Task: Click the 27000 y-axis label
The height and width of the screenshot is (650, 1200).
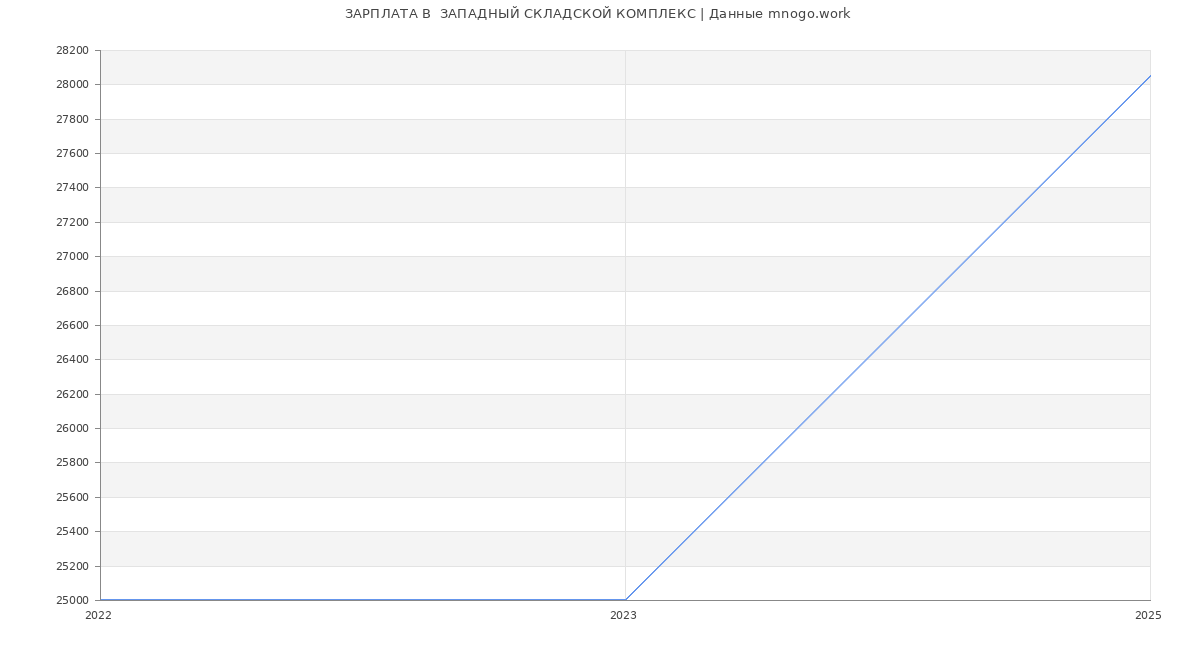Action: point(72,256)
